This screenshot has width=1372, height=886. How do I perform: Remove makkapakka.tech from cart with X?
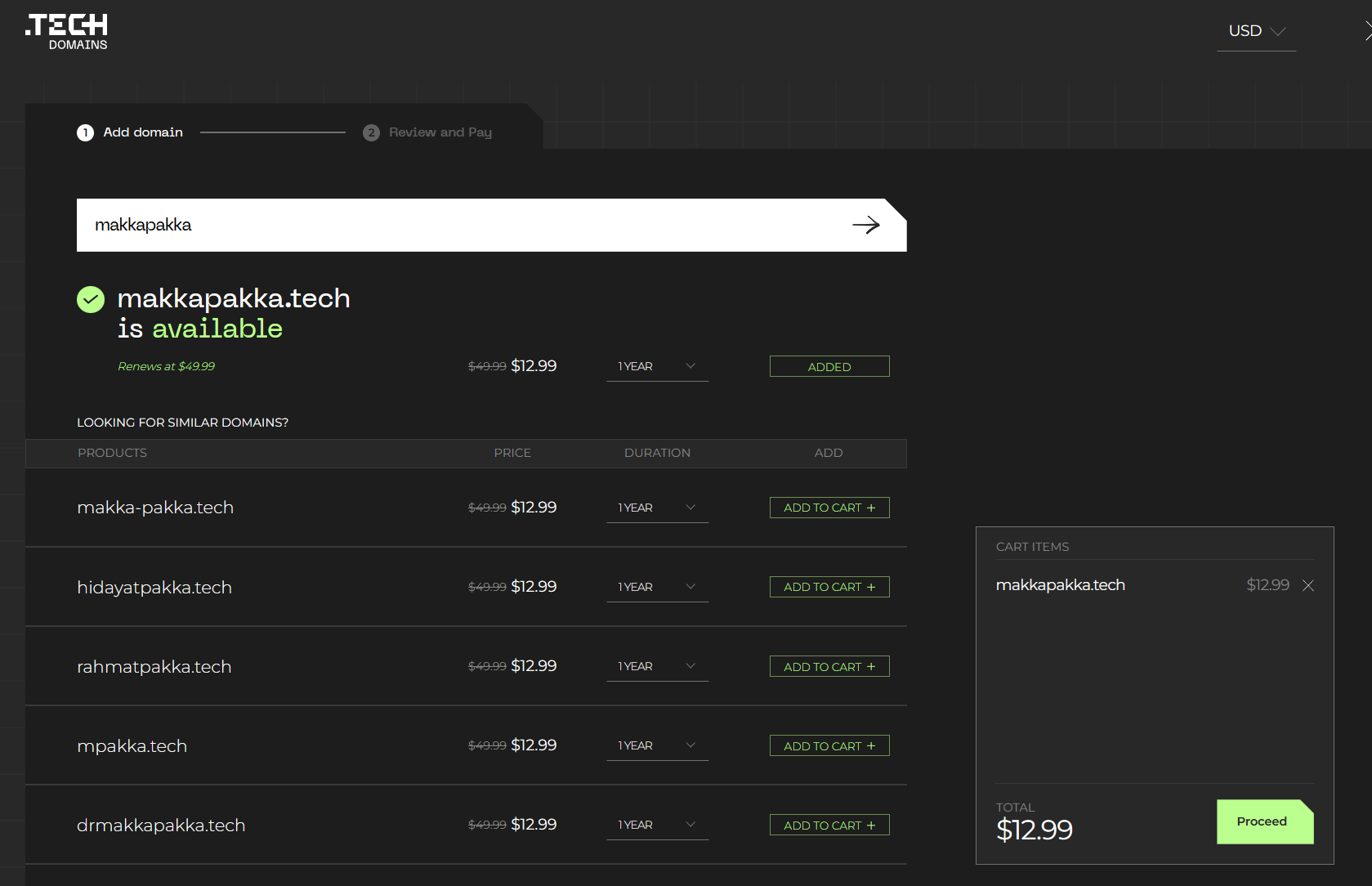[1307, 585]
